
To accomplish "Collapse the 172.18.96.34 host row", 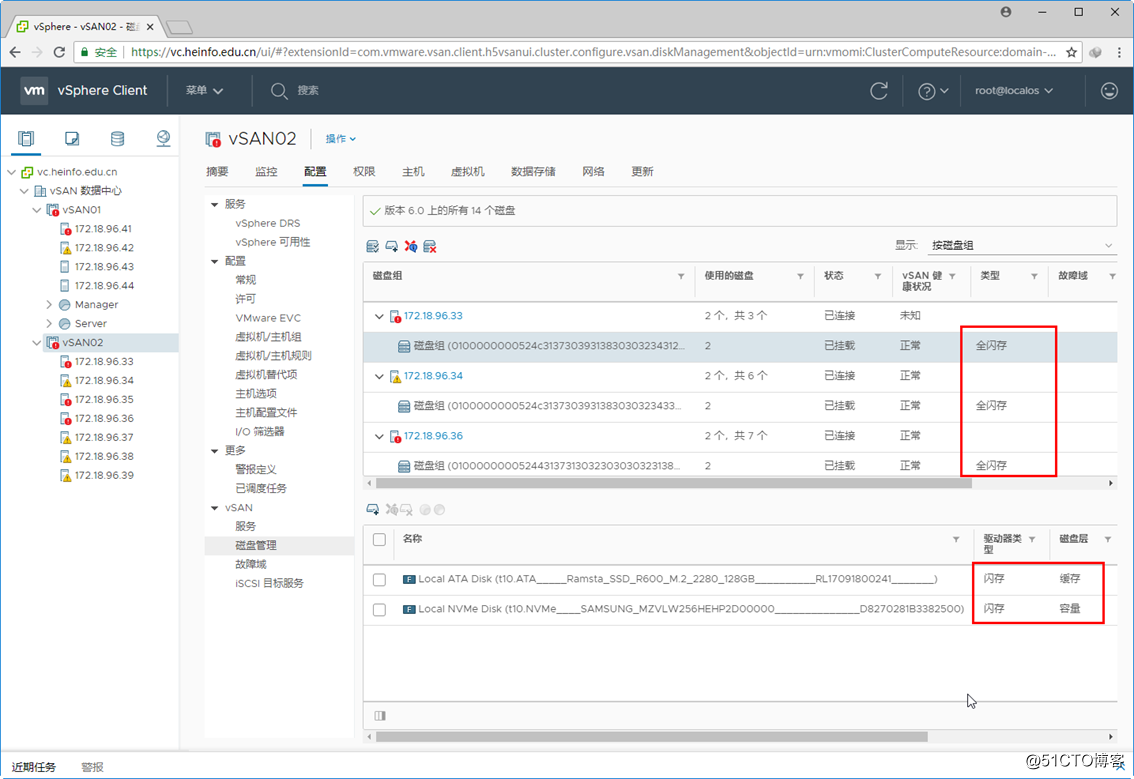I will (379, 376).
